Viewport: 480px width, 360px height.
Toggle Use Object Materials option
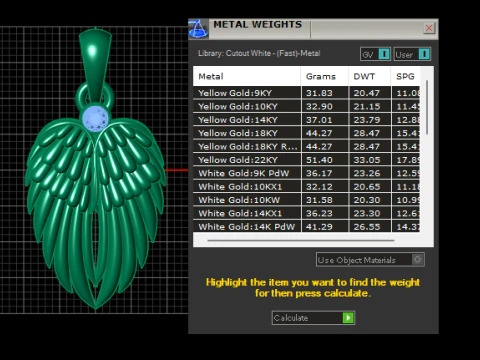pos(370,259)
